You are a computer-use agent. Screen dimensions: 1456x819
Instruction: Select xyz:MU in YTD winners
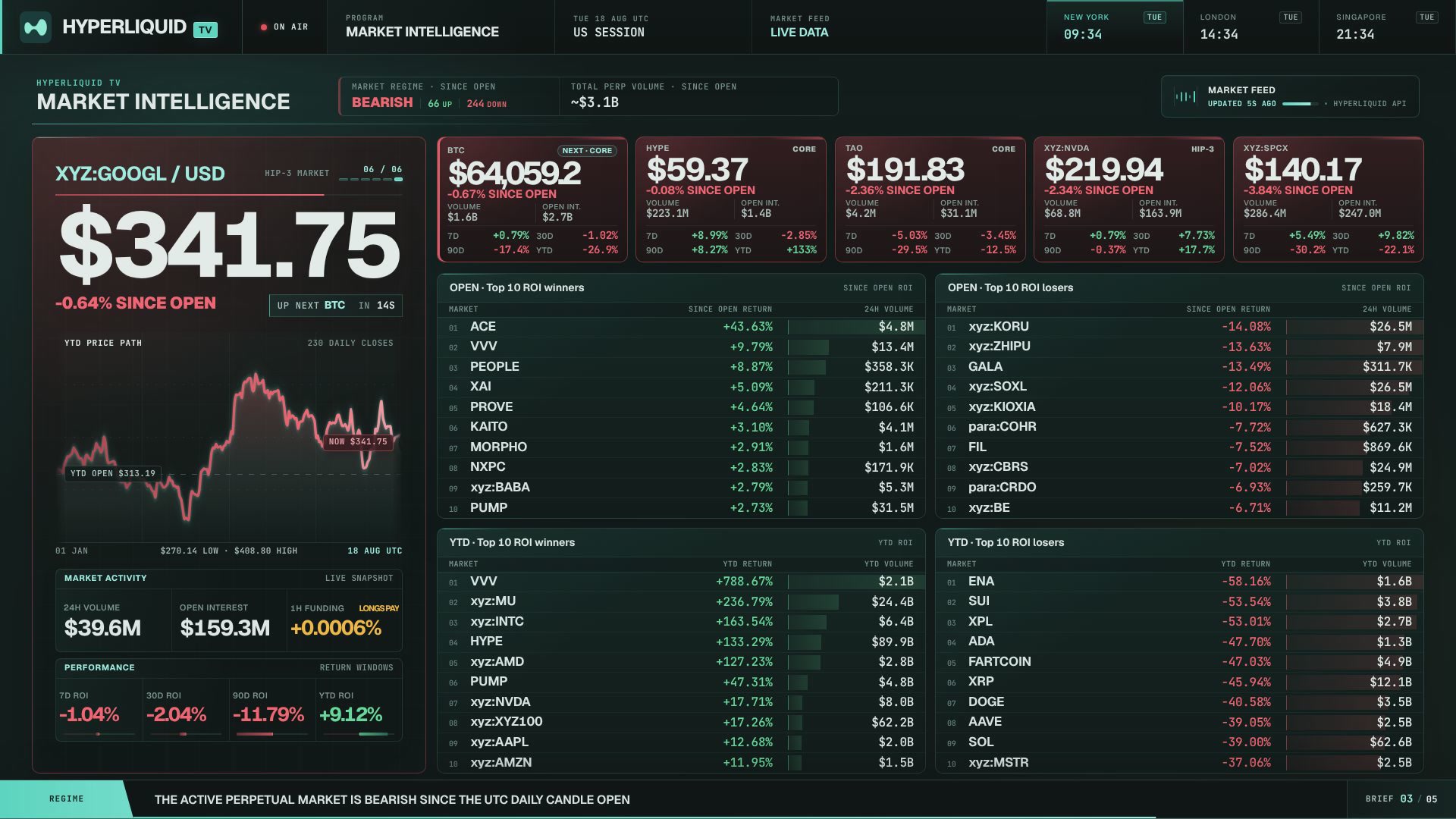click(681, 601)
